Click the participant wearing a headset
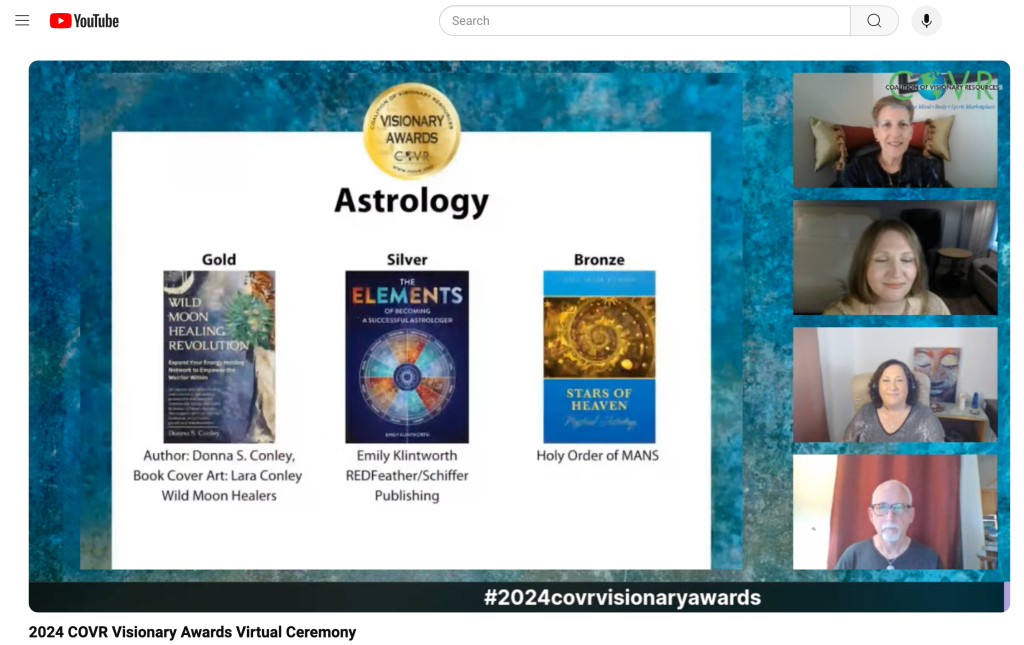 894,385
